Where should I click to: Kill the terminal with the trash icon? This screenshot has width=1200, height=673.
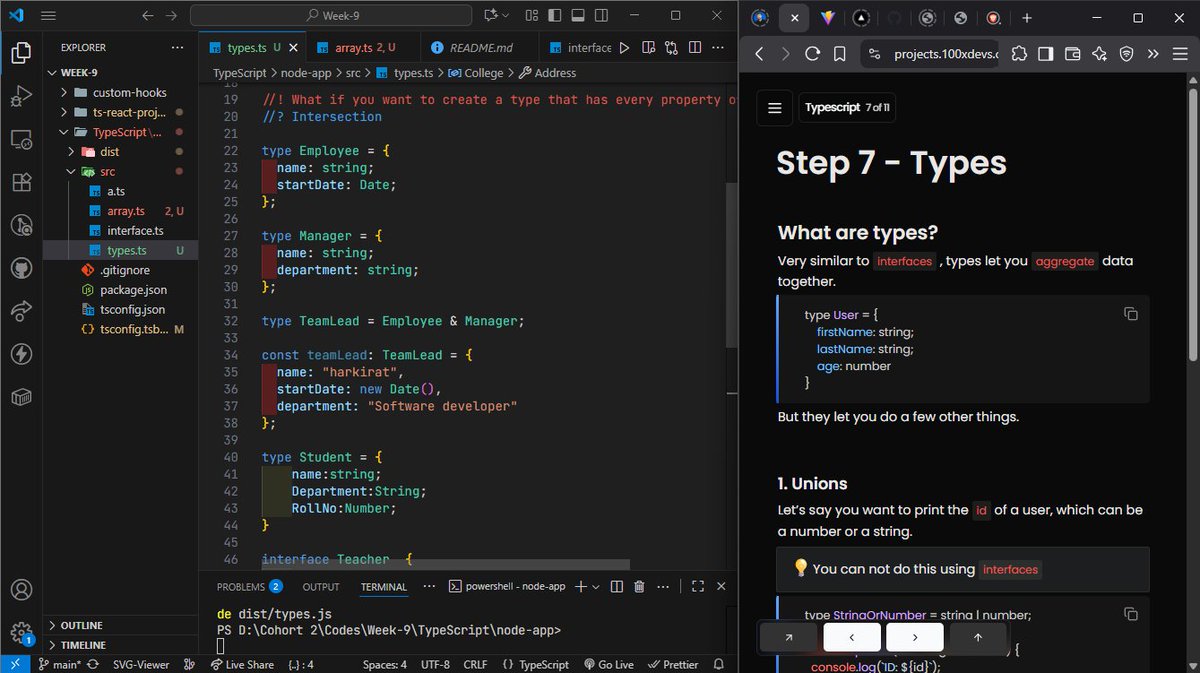click(x=641, y=587)
